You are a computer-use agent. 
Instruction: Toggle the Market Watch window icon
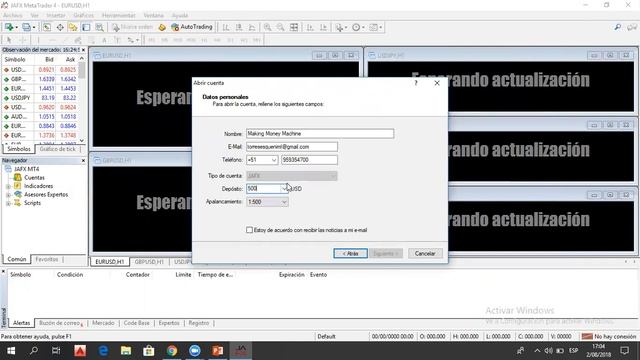(47, 27)
